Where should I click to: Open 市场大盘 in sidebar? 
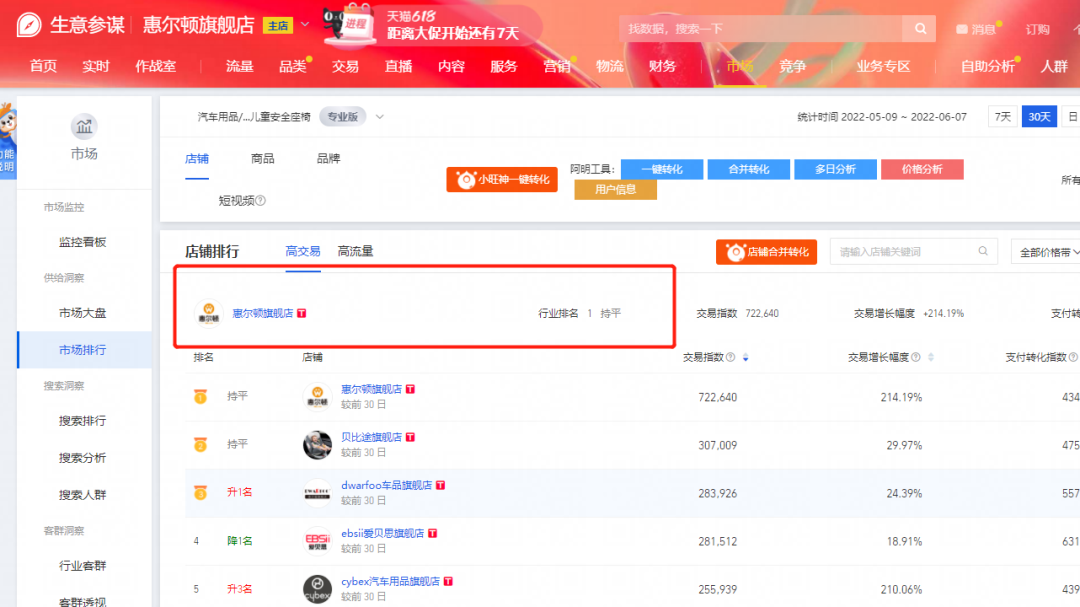coord(83,313)
